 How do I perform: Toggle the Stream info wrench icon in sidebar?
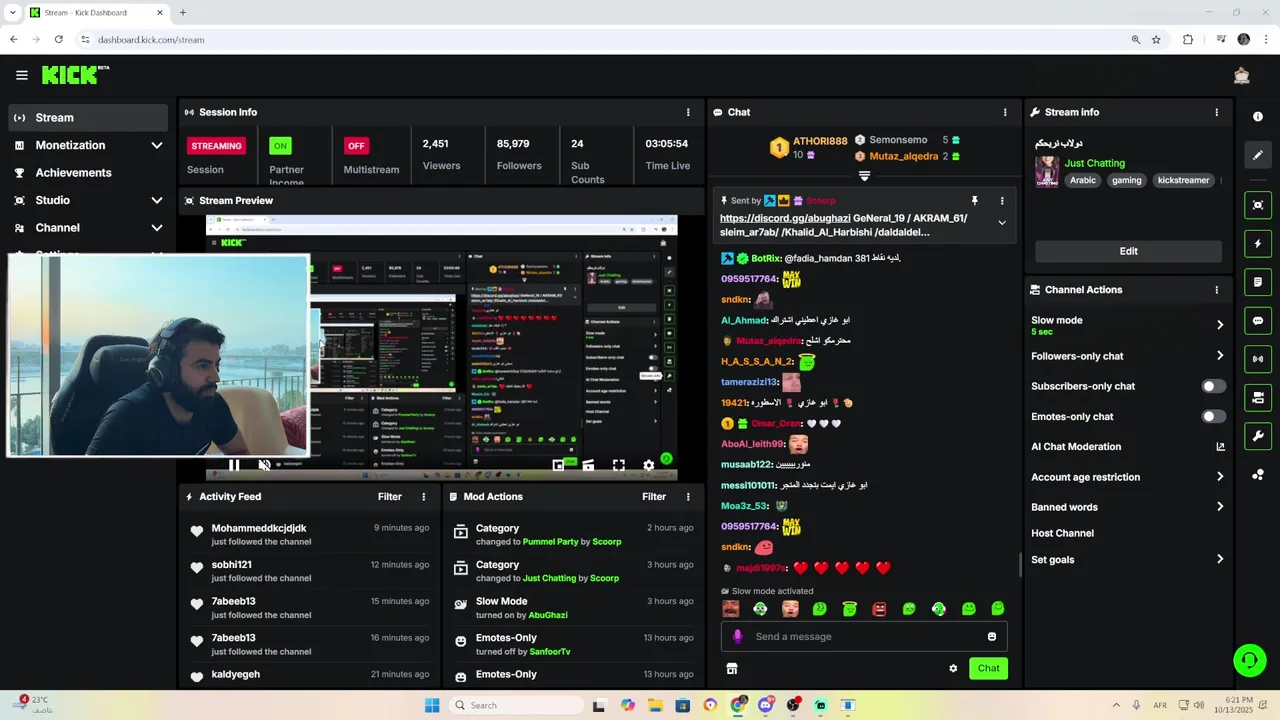[1258, 436]
